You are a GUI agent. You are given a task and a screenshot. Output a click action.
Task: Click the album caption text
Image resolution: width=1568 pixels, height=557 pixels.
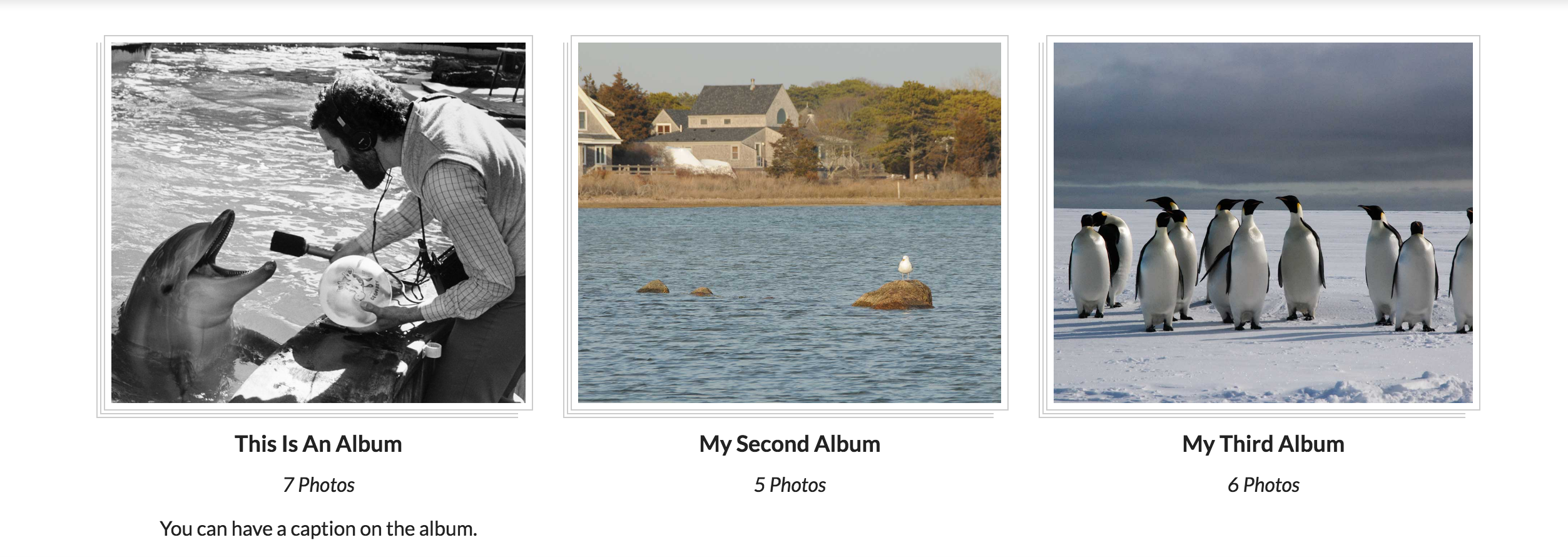(318, 529)
